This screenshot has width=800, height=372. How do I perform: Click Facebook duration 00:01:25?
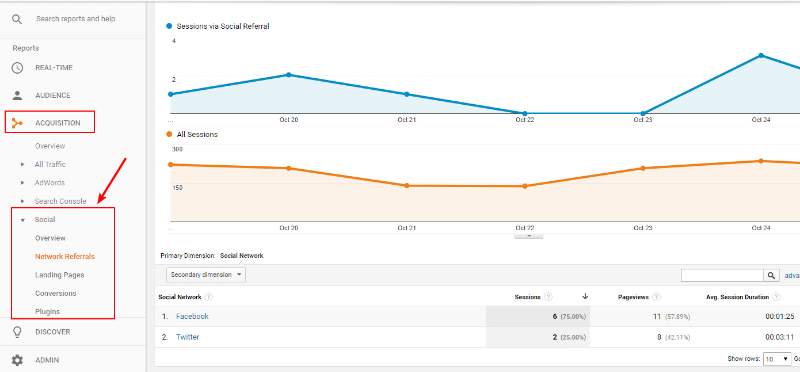[x=780, y=316]
